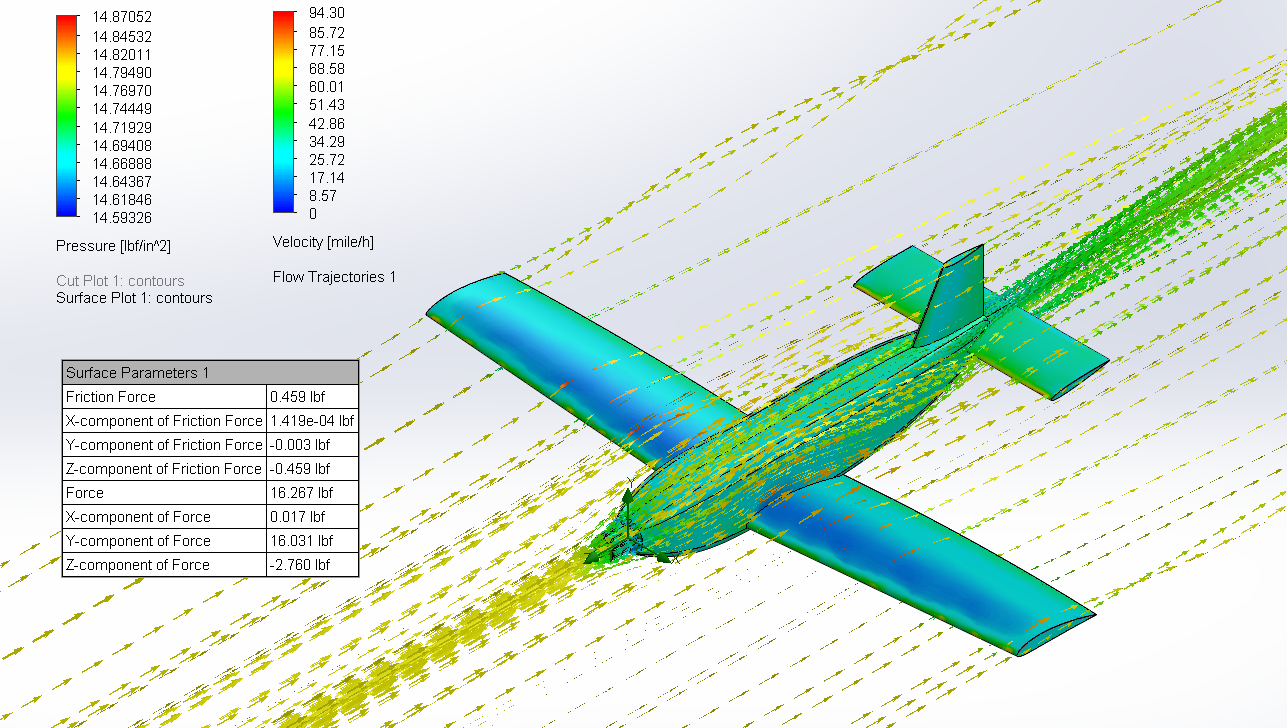Select pressure legend value 14.74449

(x=122, y=109)
